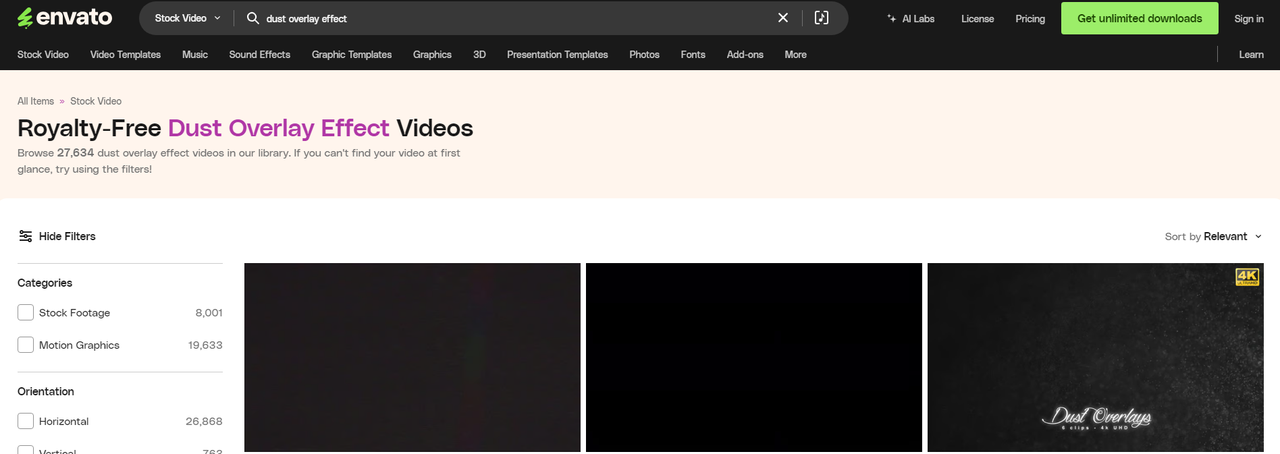Check the Motion Graphics checkbox
Viewport: 1280px width, 454px height.
point(26,345)
